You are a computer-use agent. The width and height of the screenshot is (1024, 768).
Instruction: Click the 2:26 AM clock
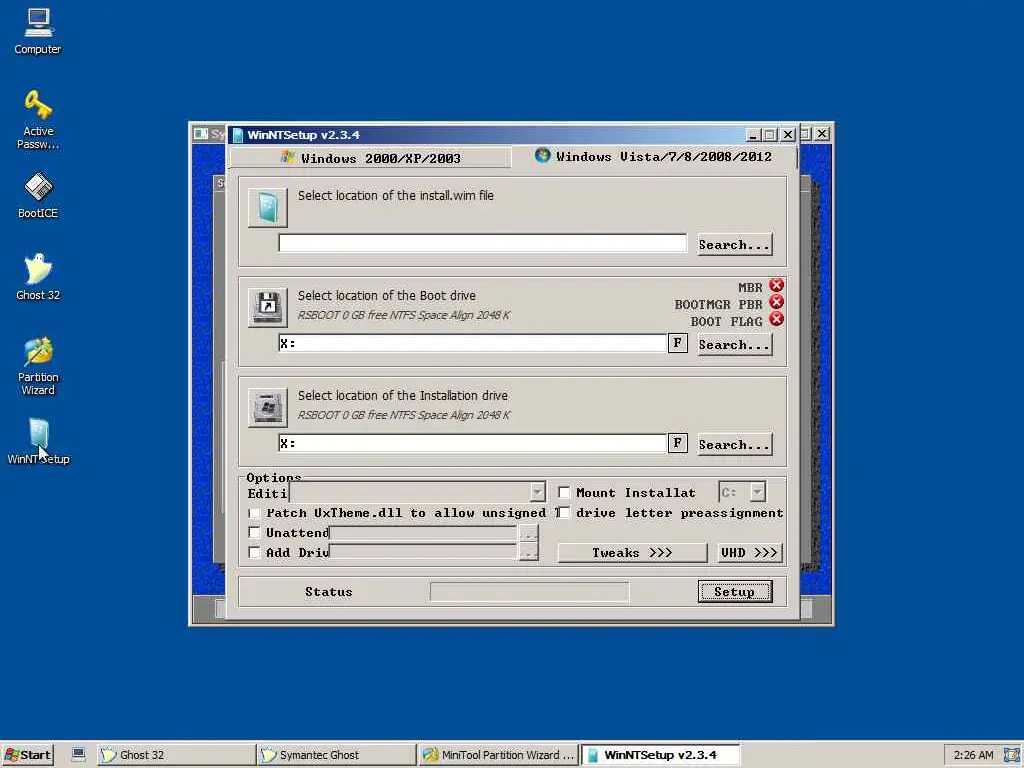974,755
